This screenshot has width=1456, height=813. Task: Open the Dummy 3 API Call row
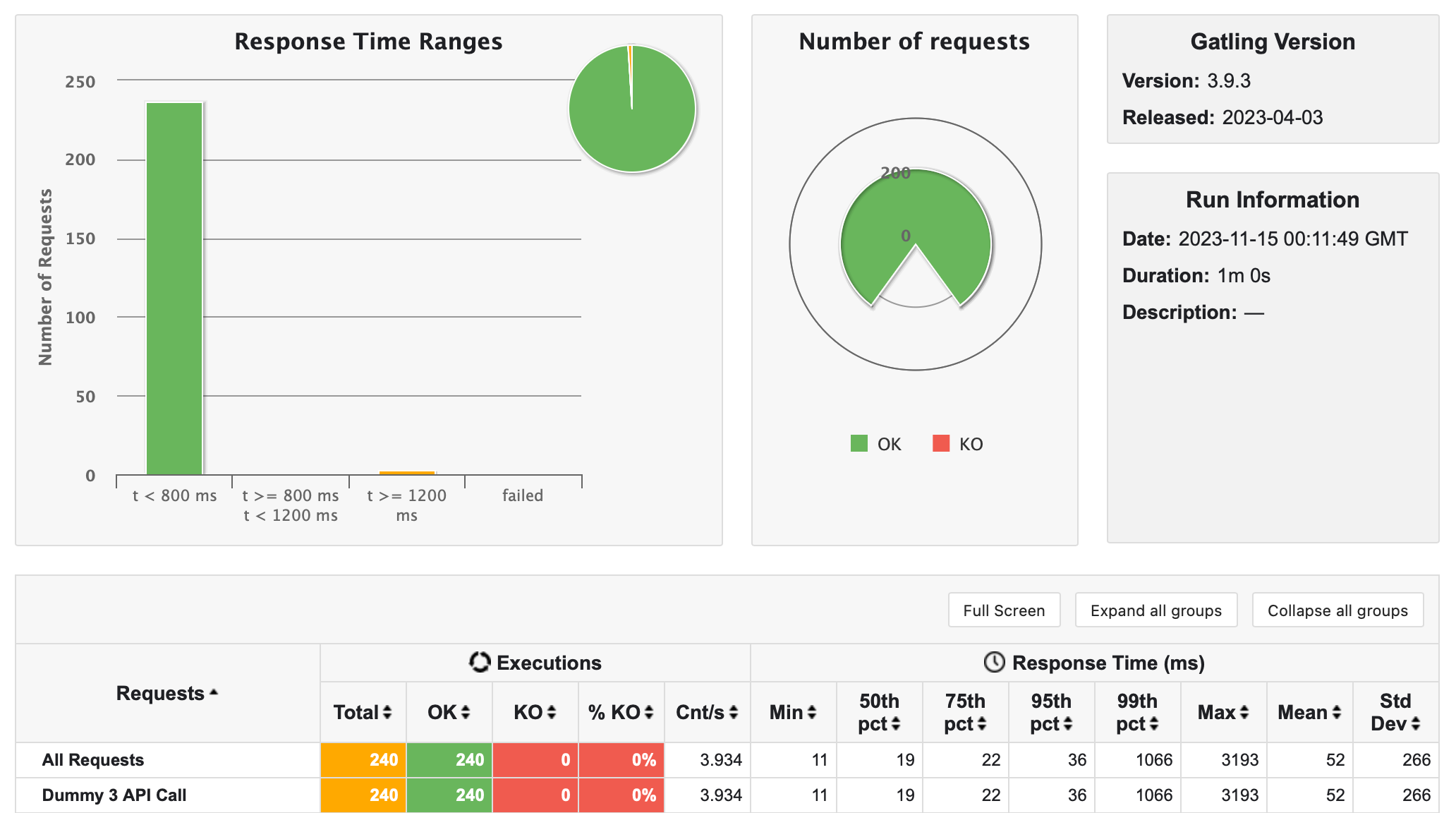pyautogui.click(x=114, y=795)
